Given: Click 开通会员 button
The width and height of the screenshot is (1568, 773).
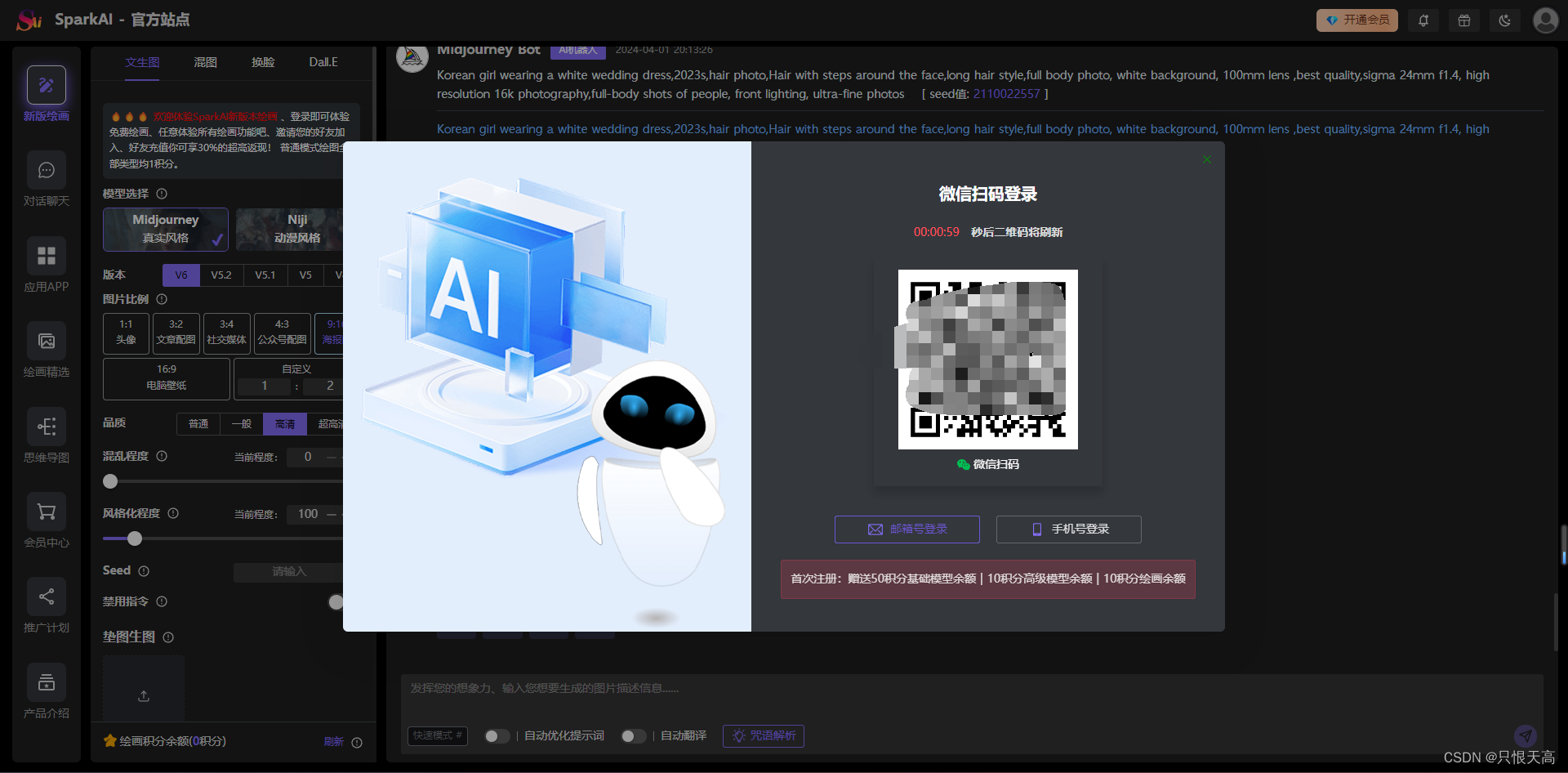Looking at the screenshot, I should [x=1357, y=20].
